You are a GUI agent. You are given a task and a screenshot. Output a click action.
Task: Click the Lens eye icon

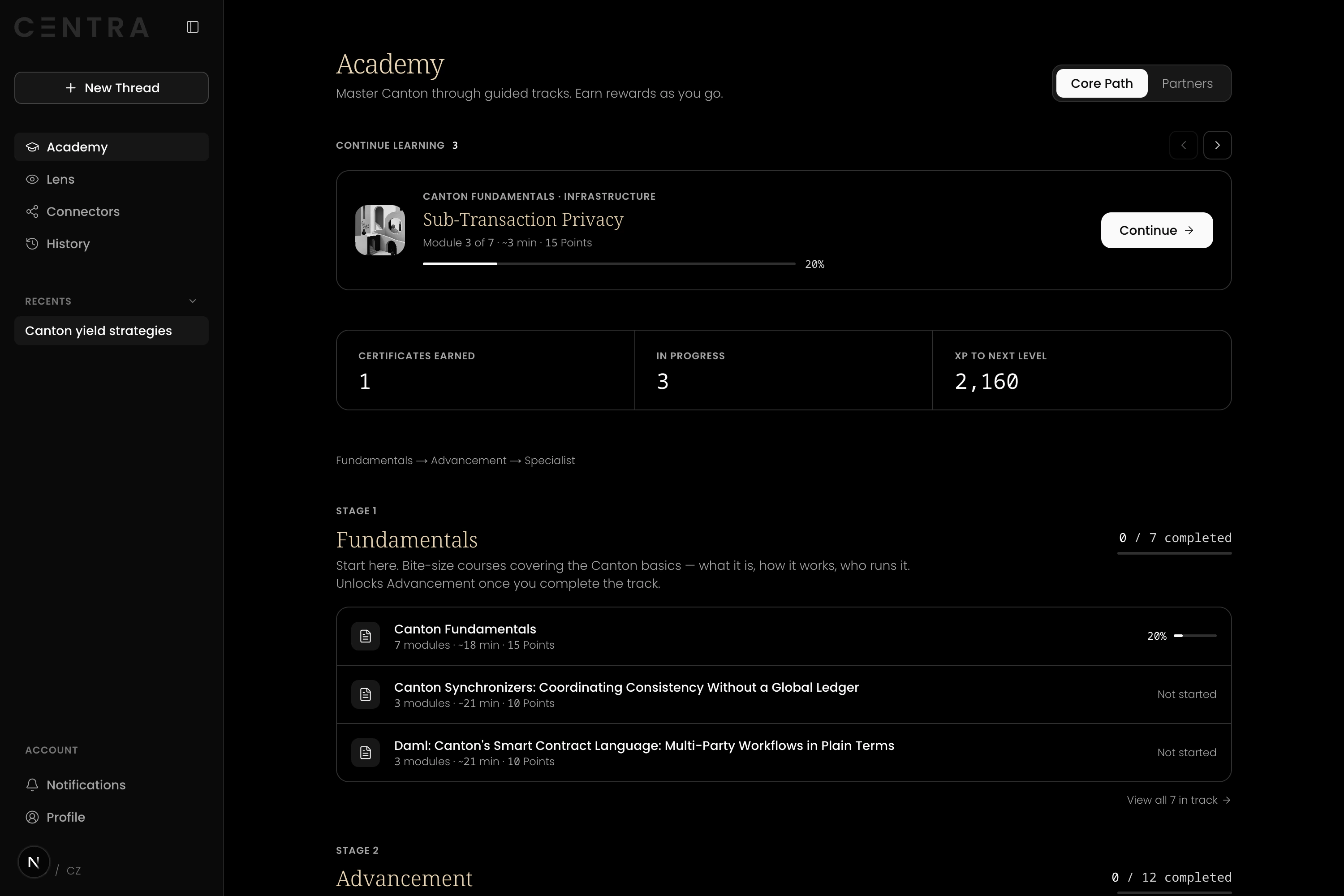click(x=33, y=179)
